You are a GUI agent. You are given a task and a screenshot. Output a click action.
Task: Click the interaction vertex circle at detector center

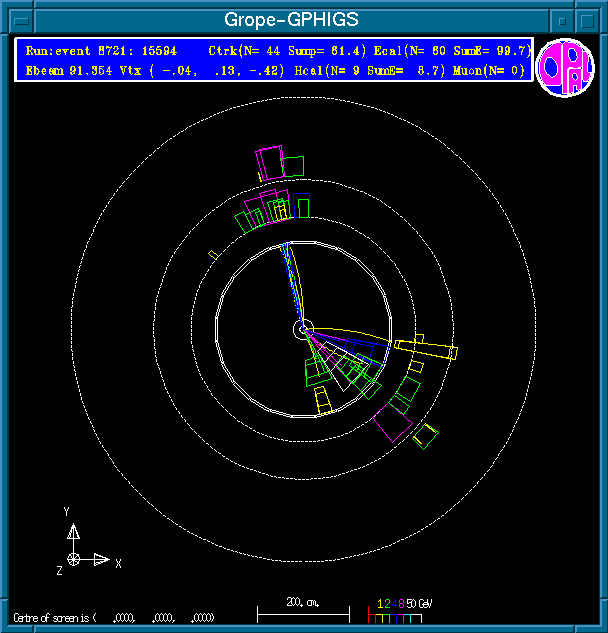304,329
